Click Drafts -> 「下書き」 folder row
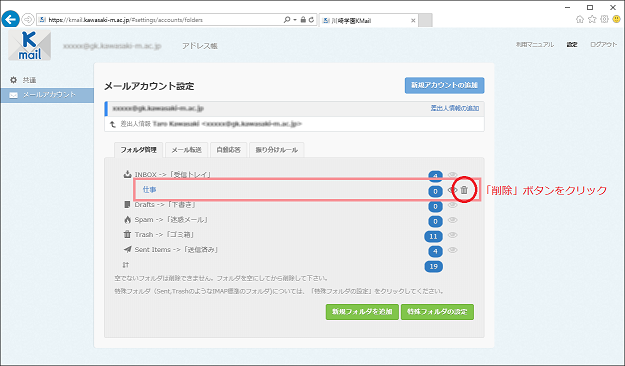This screenshot has width=625, height=366. pyautogui.click(x=165, y=205)
